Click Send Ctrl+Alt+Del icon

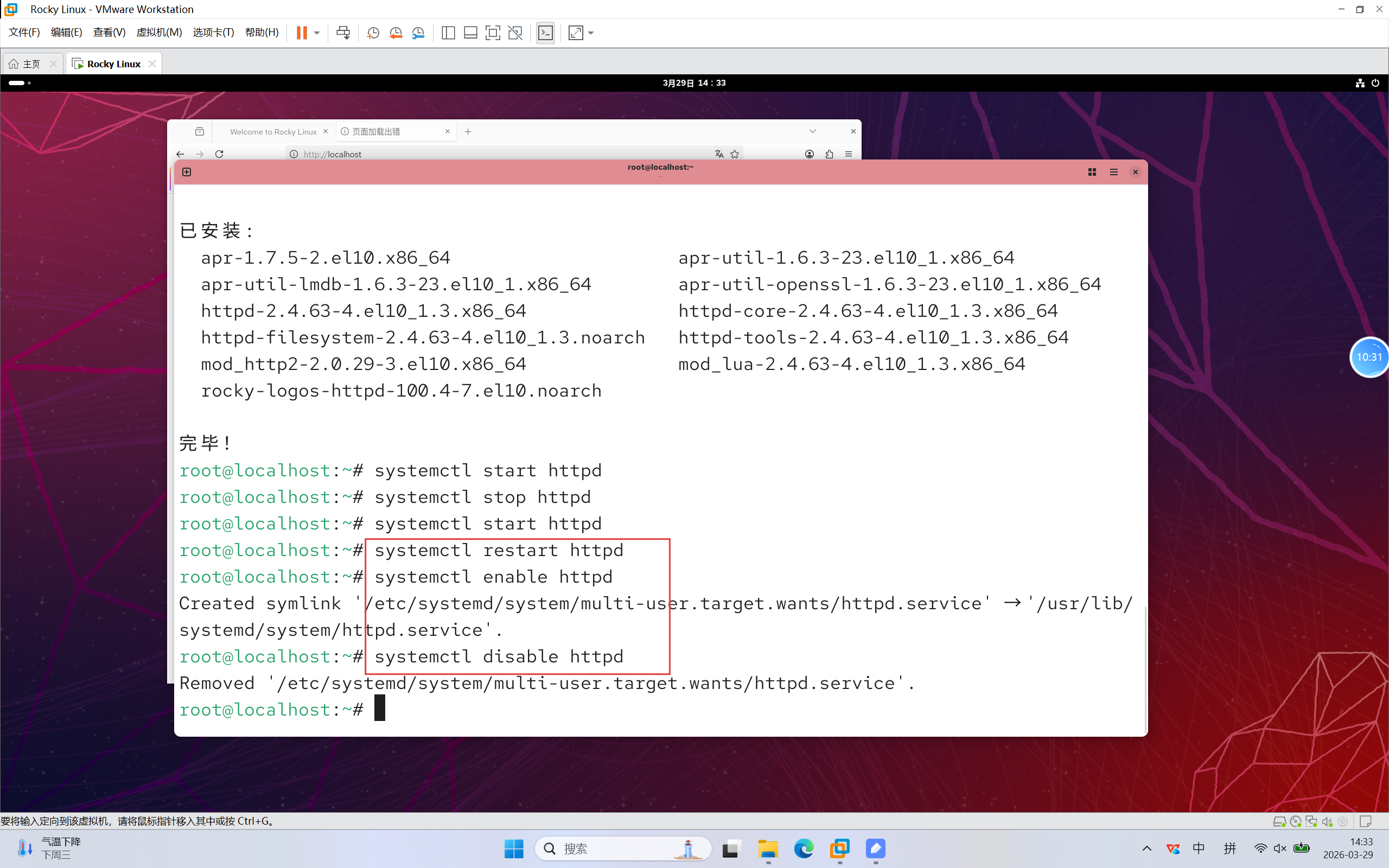click(343, 33)
